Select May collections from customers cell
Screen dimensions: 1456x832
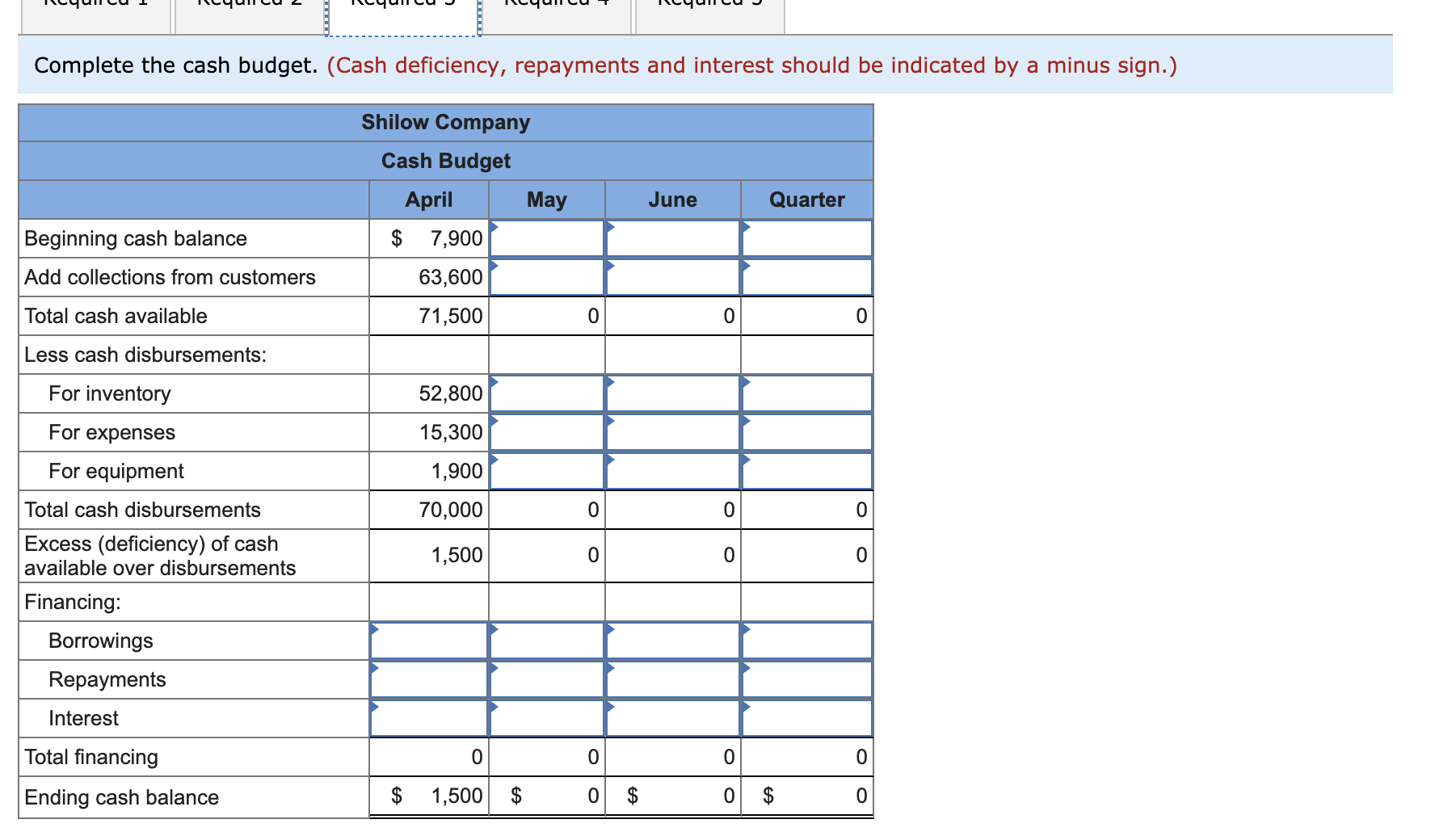coord(547,277)
